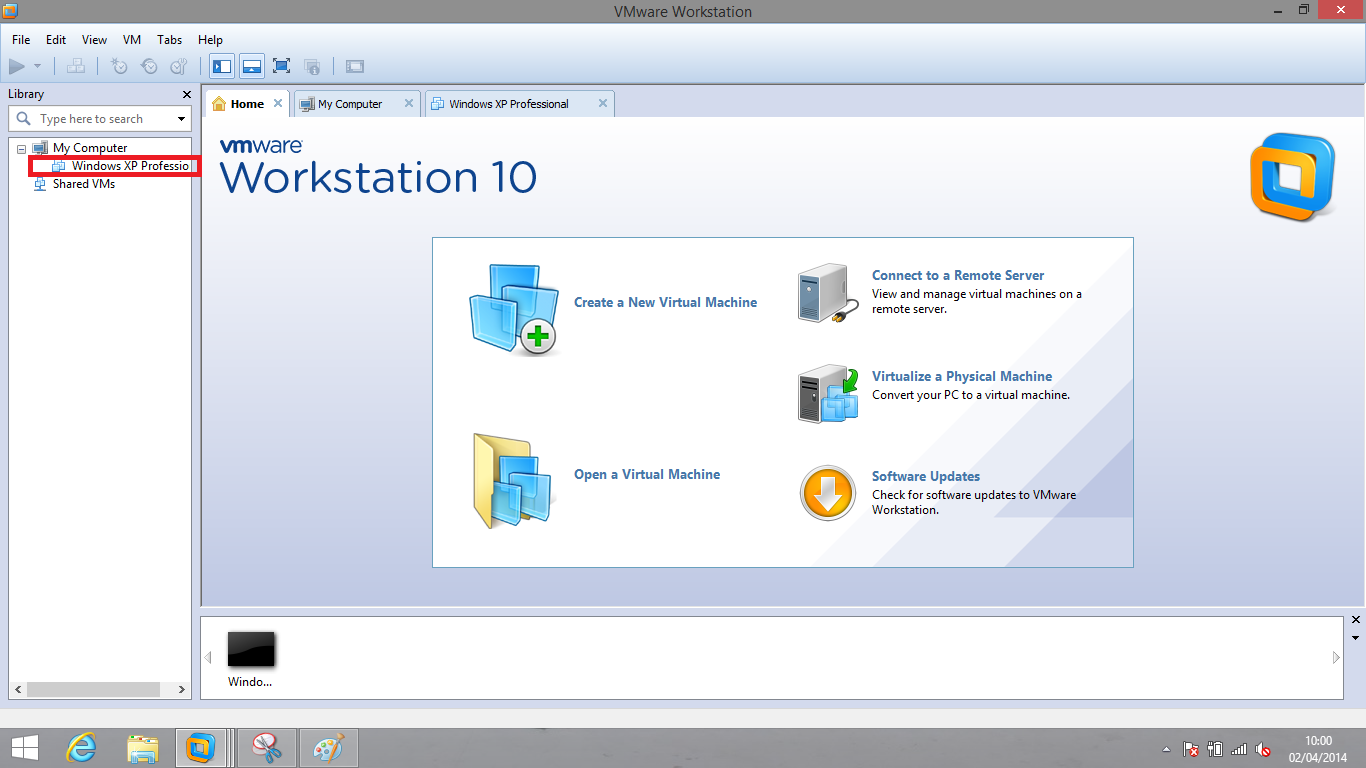This screenshot has width=1366, height=768.
Task: Switch to the Windows XP Professional tab
Action: click(x=509, y=104)
